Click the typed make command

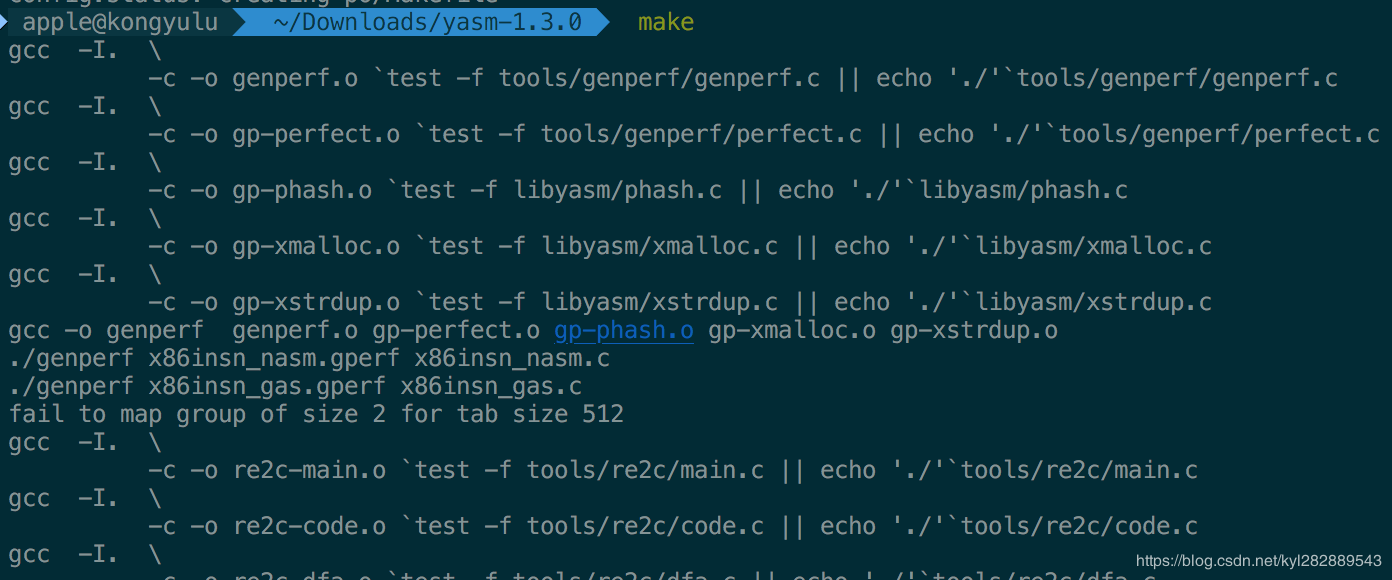665,21
